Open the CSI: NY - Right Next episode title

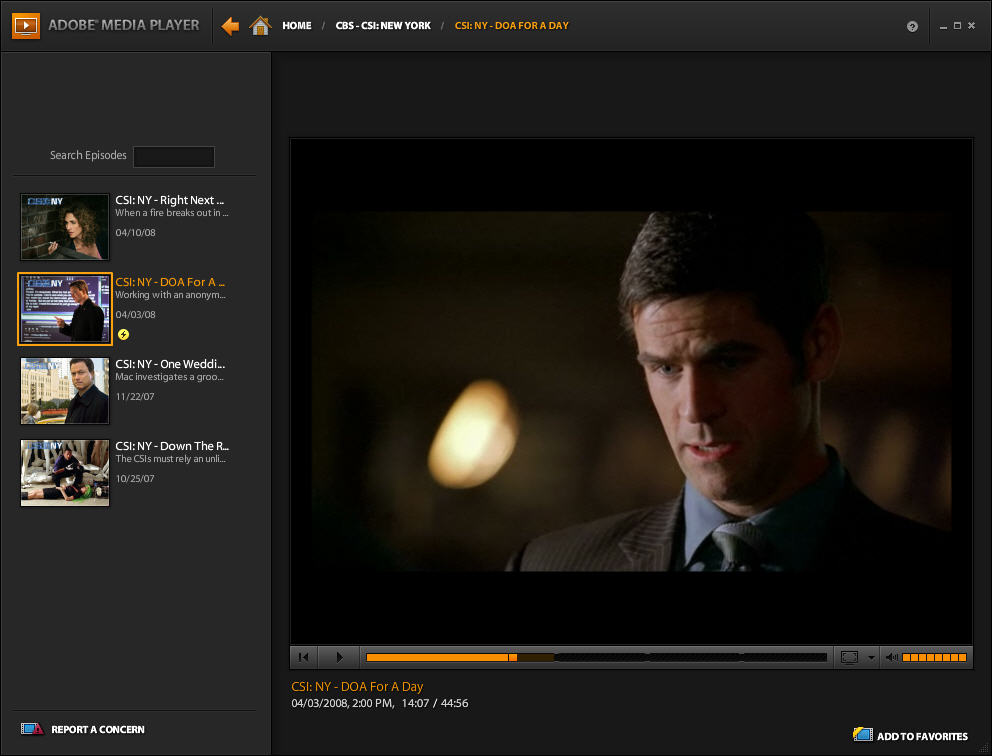coord(170,200)
